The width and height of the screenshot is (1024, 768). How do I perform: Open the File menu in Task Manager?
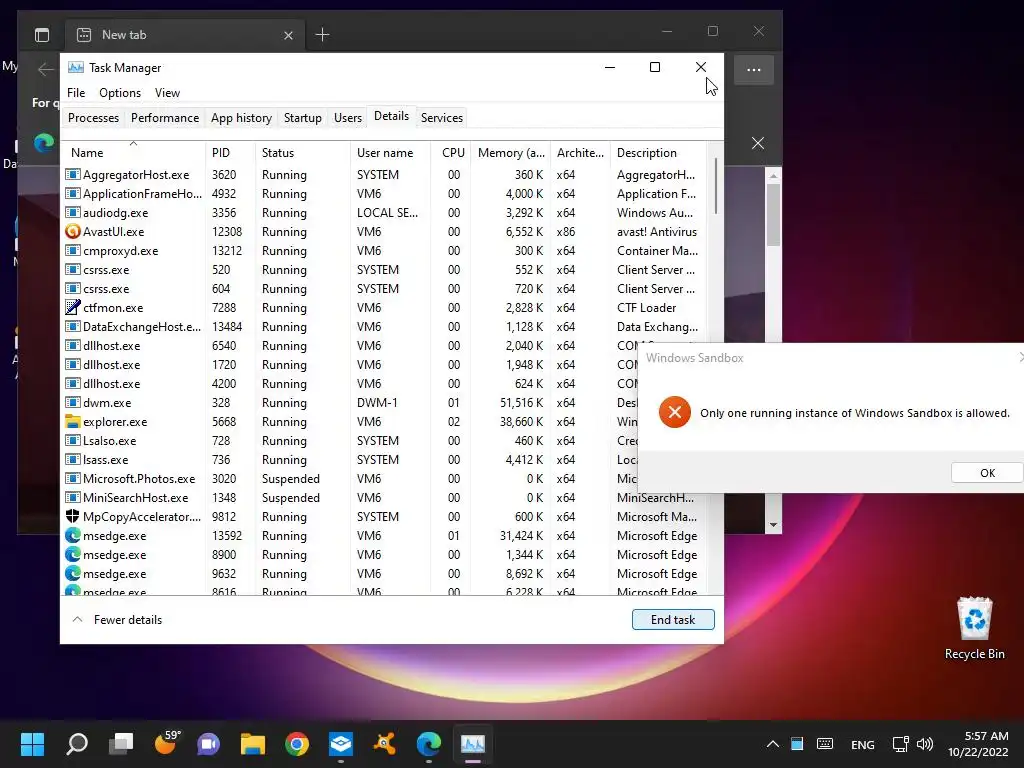pos(76,93)
